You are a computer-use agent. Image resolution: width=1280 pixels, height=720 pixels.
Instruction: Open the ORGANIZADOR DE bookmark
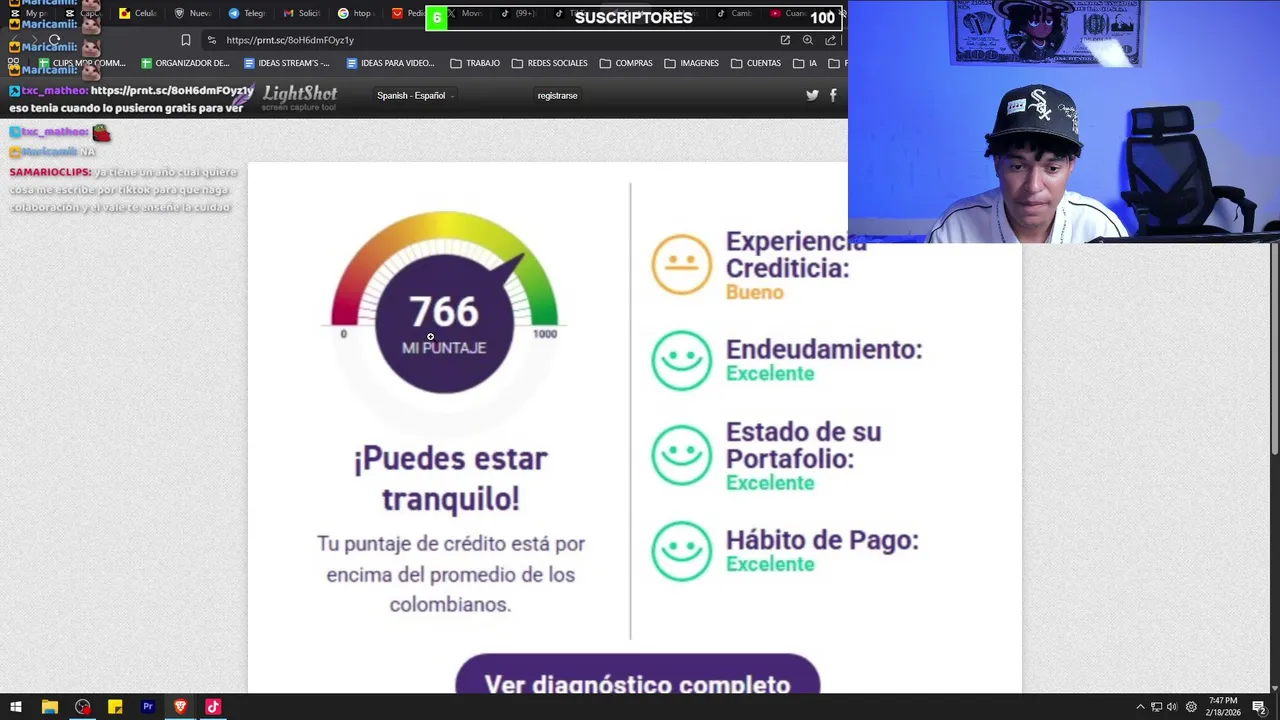point(185,63)
